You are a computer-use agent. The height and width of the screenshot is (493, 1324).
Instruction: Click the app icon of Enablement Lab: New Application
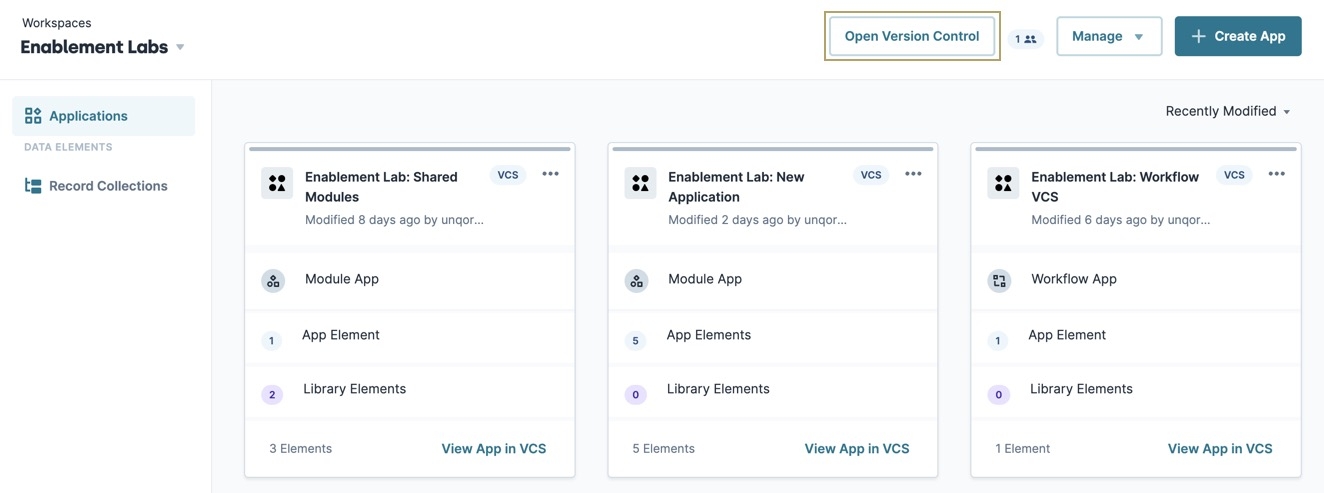640,183
